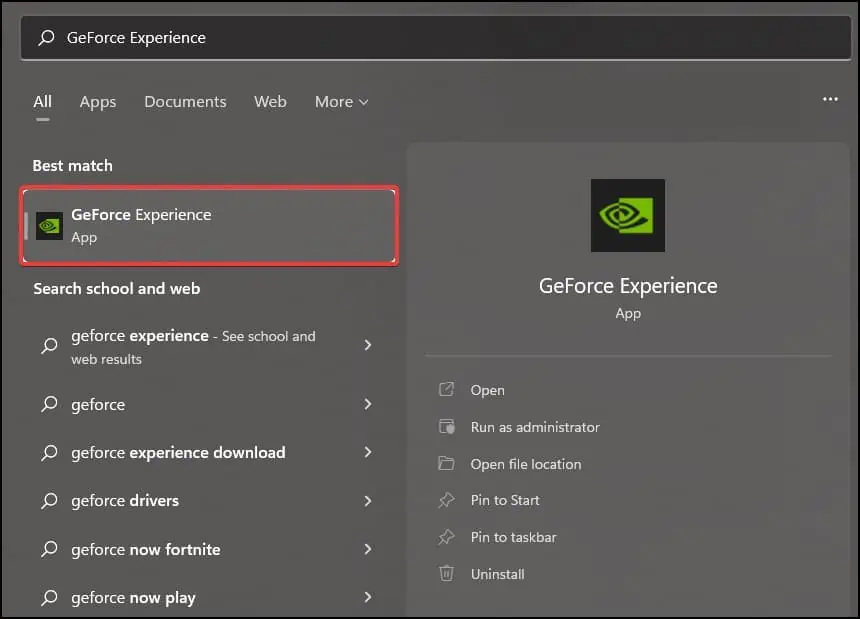Expand the geforce now fortnite suggestion chevron
Viewport: 860px width, 619px height.
click(368, 549)
